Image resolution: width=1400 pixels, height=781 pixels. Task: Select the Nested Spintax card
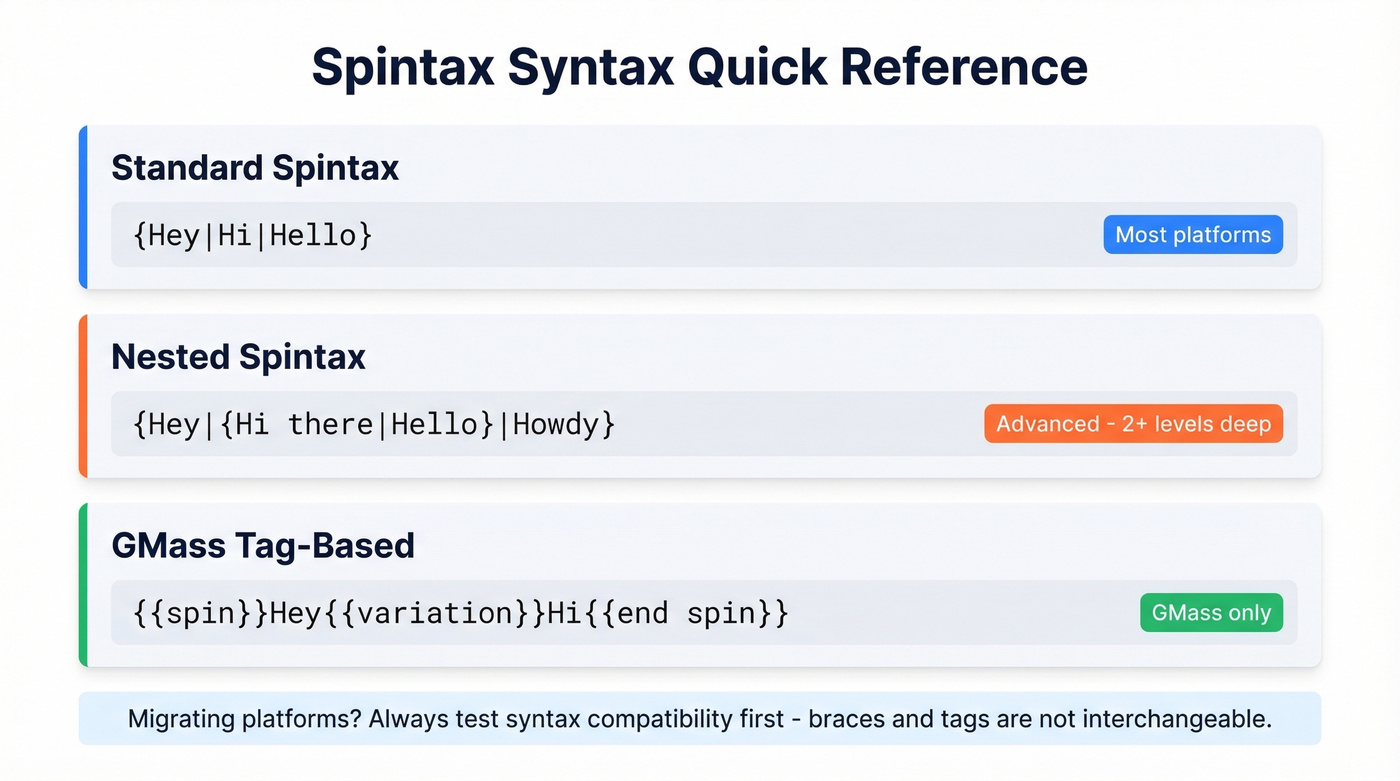(x=700, y=396)
